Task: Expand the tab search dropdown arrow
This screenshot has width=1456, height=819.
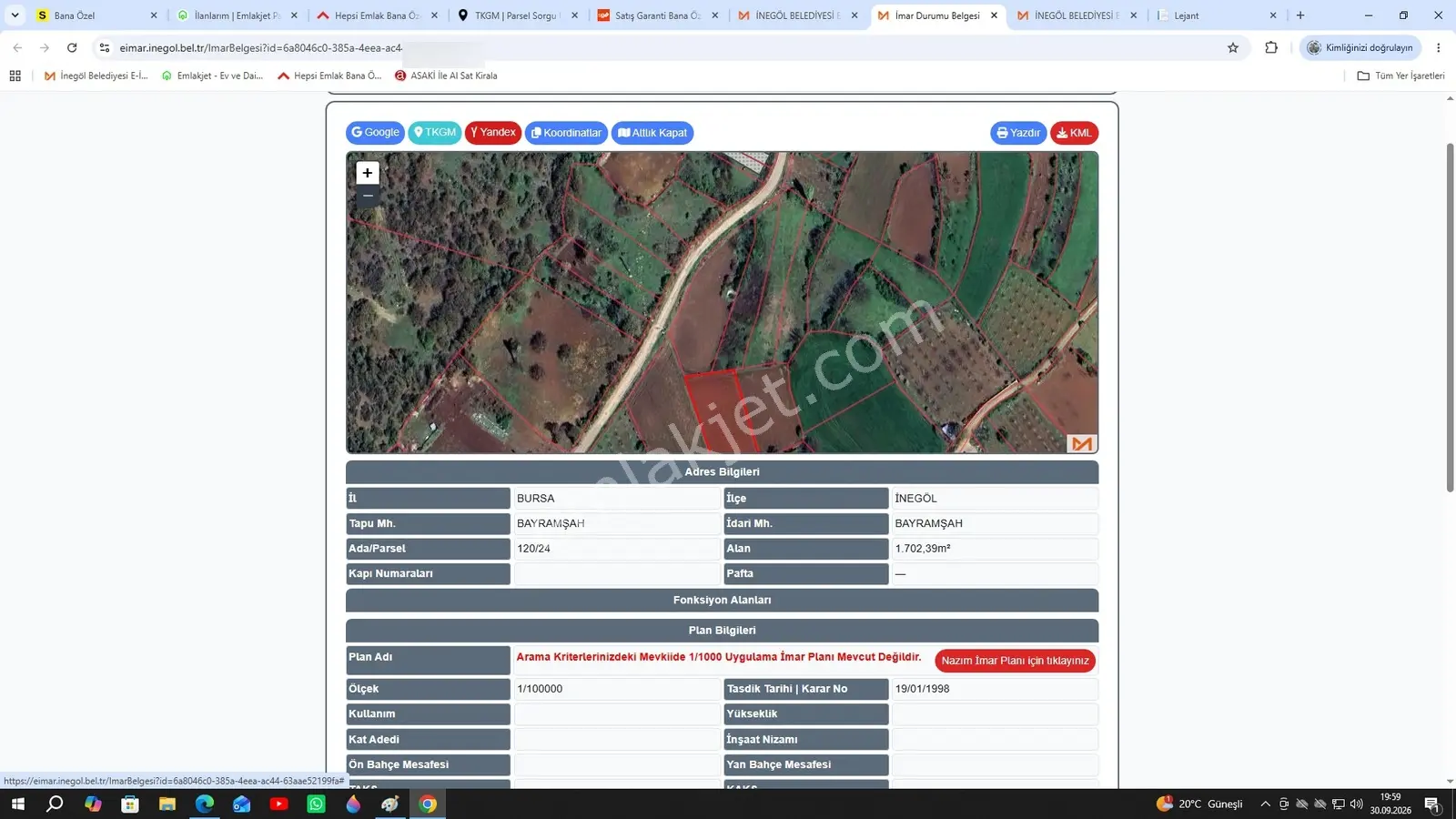Action: 15,15
